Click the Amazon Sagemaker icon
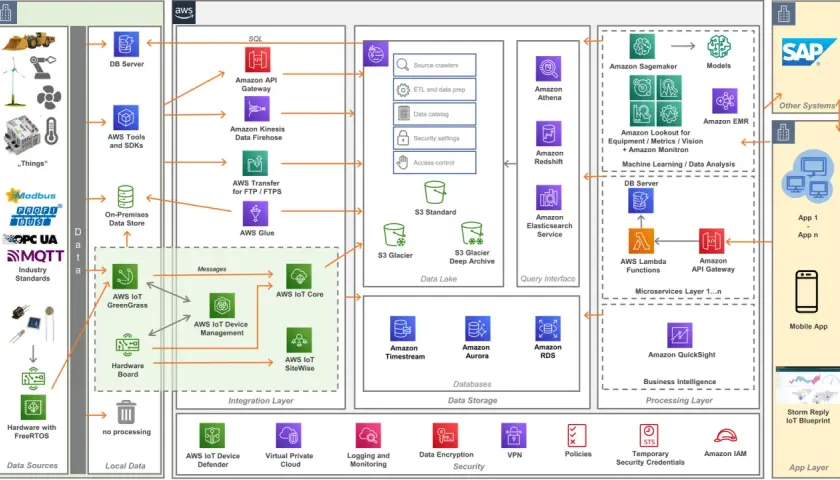840x480 pixels. pos(642,46)
